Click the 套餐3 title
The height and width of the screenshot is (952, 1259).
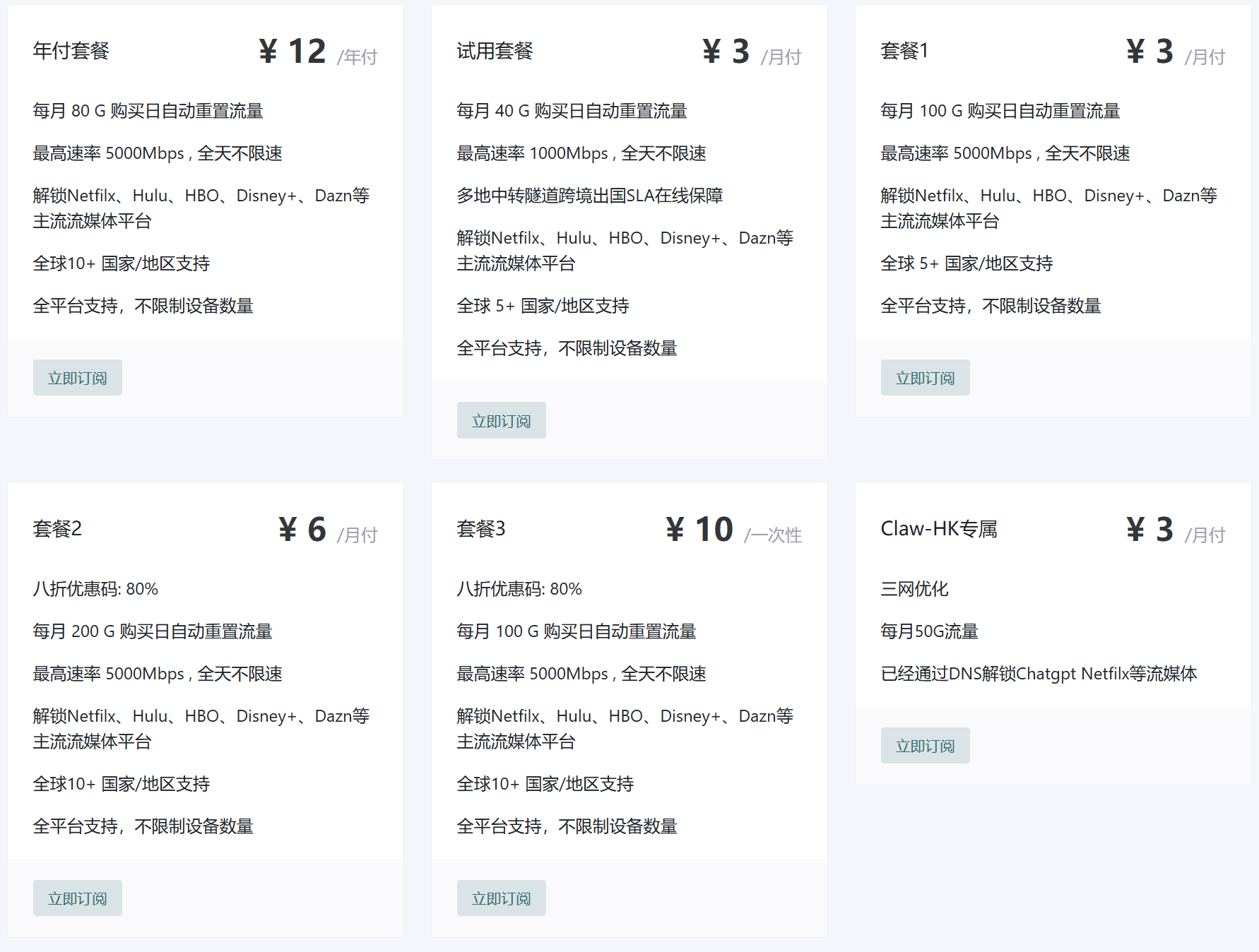(x=481, y=529)
